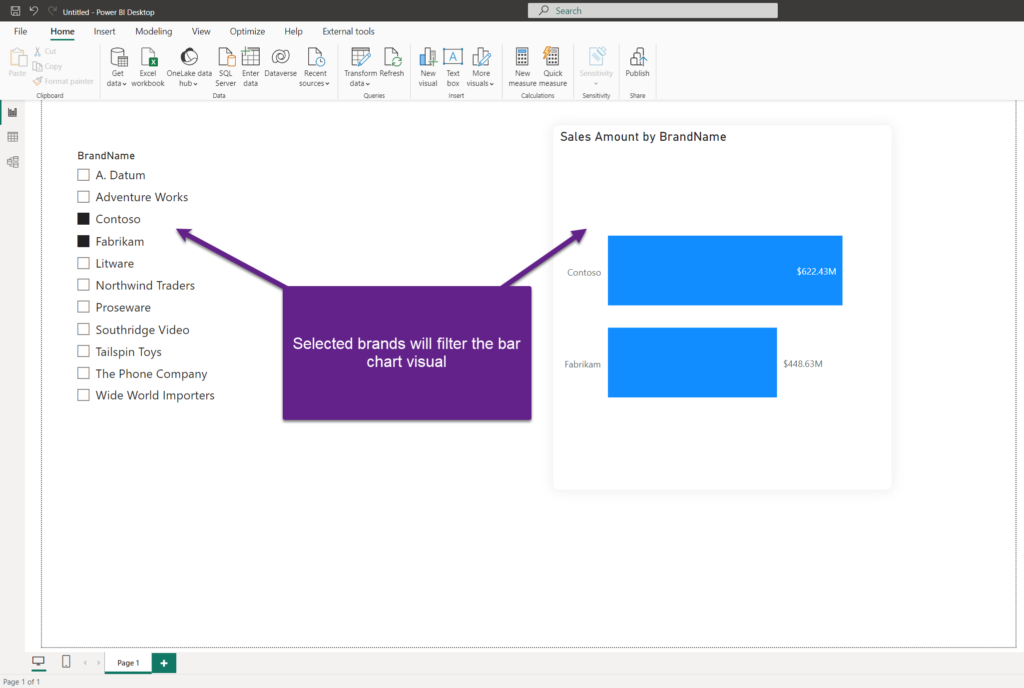Insert a Text box
The image size is (1024, 688).
[453, 67]
